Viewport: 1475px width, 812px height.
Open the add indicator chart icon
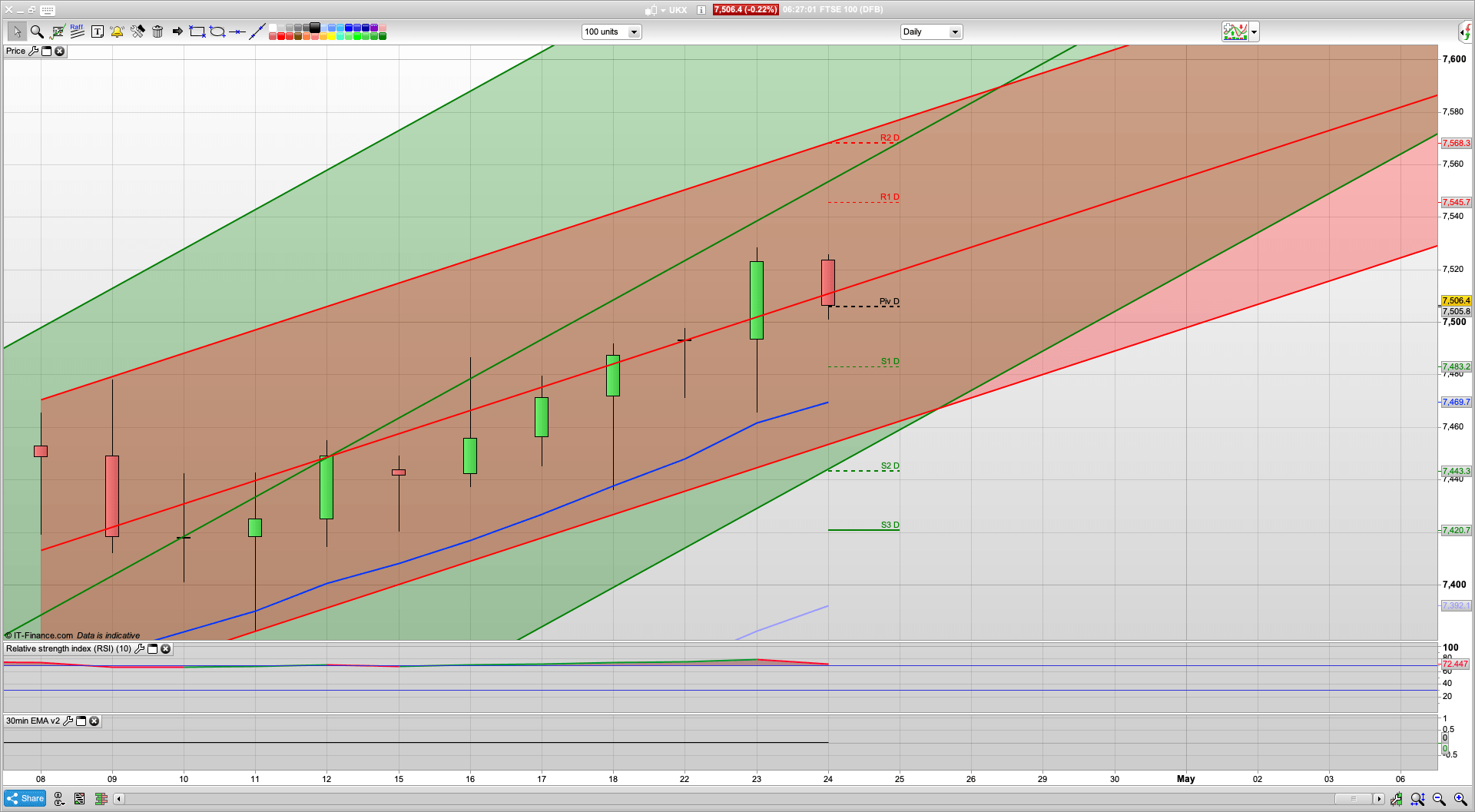(1235, 31)
